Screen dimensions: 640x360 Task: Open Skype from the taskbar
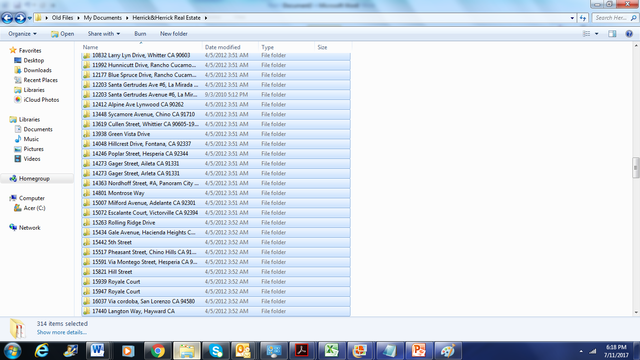[216, 351]
